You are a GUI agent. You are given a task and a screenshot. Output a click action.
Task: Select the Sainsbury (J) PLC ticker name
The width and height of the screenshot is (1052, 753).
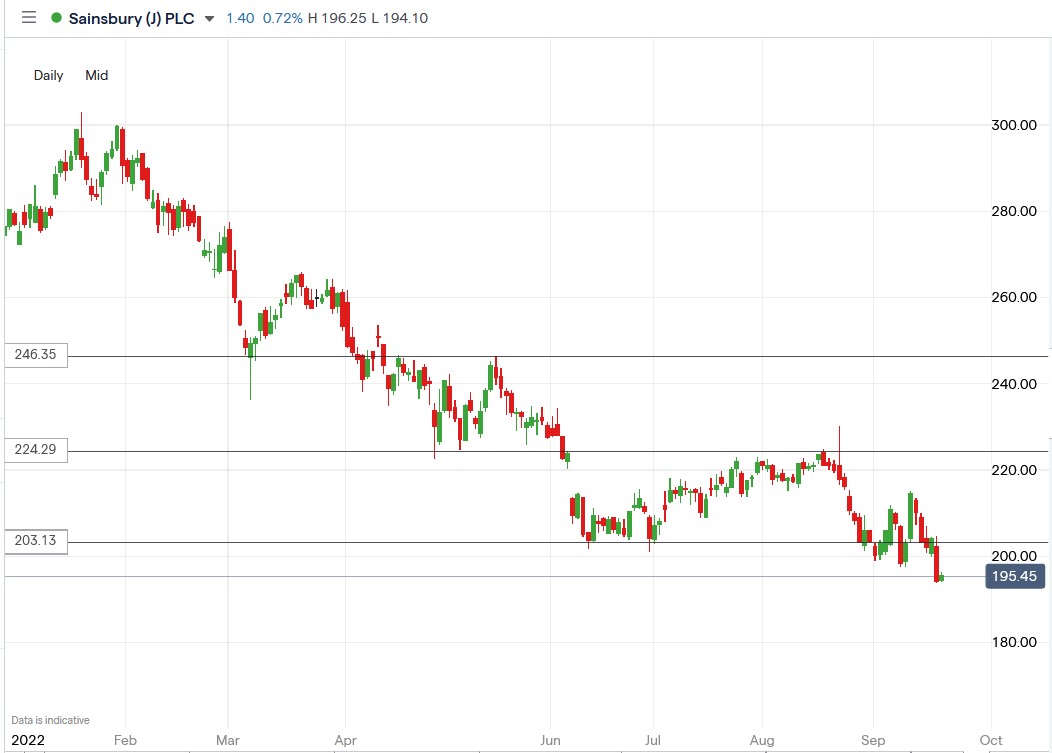coord(130,18)
